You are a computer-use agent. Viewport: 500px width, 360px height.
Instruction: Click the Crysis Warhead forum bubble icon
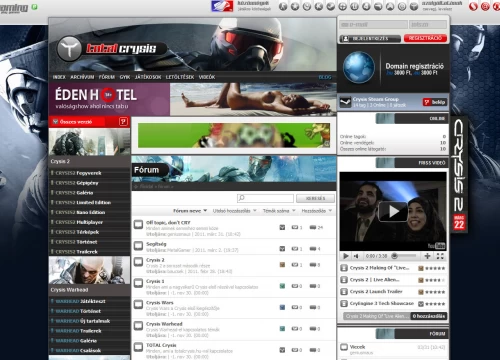pos(138,326)
